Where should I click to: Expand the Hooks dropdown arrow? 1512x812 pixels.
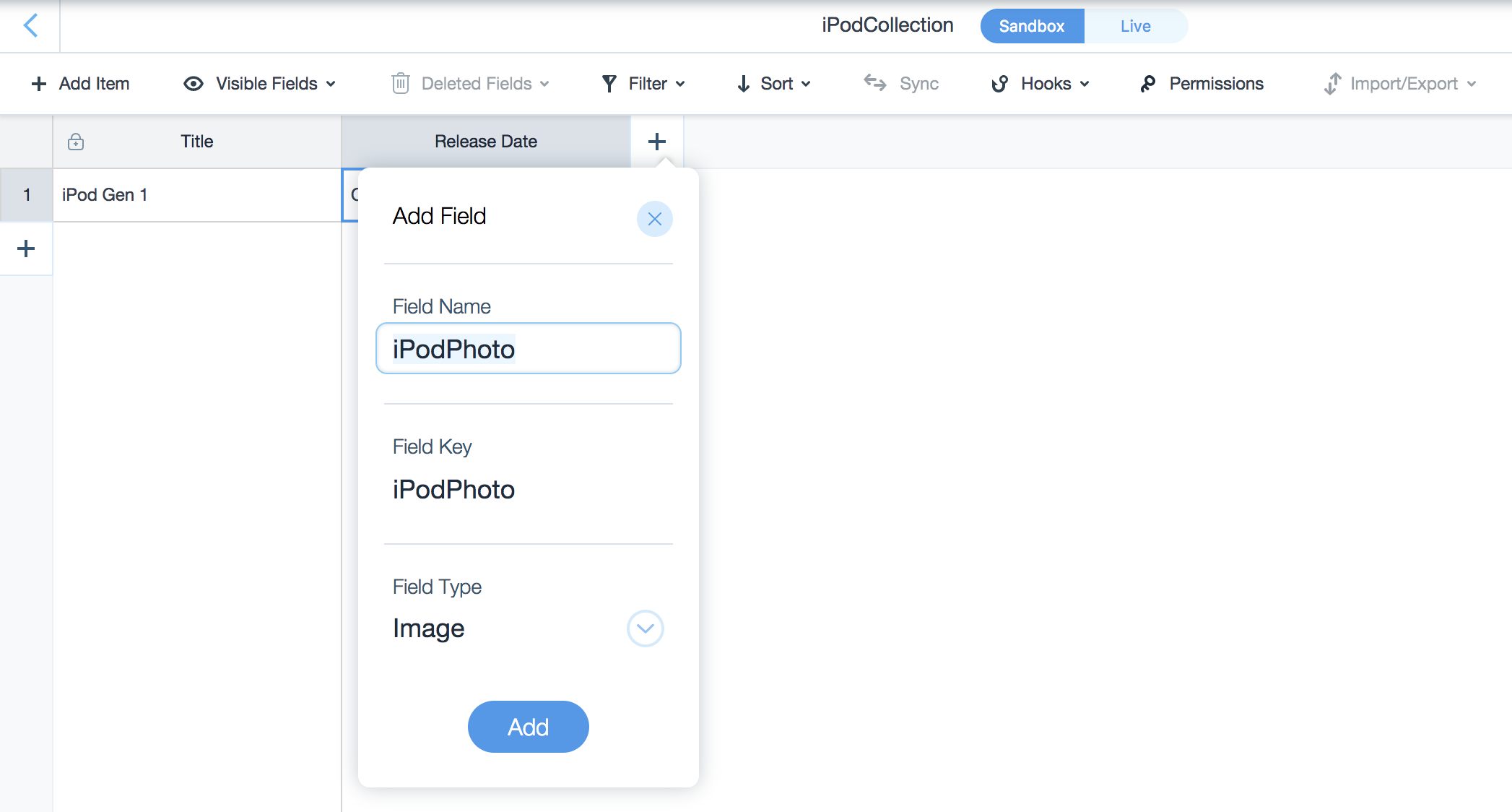pyautogui.click(x=1085, y=84)
